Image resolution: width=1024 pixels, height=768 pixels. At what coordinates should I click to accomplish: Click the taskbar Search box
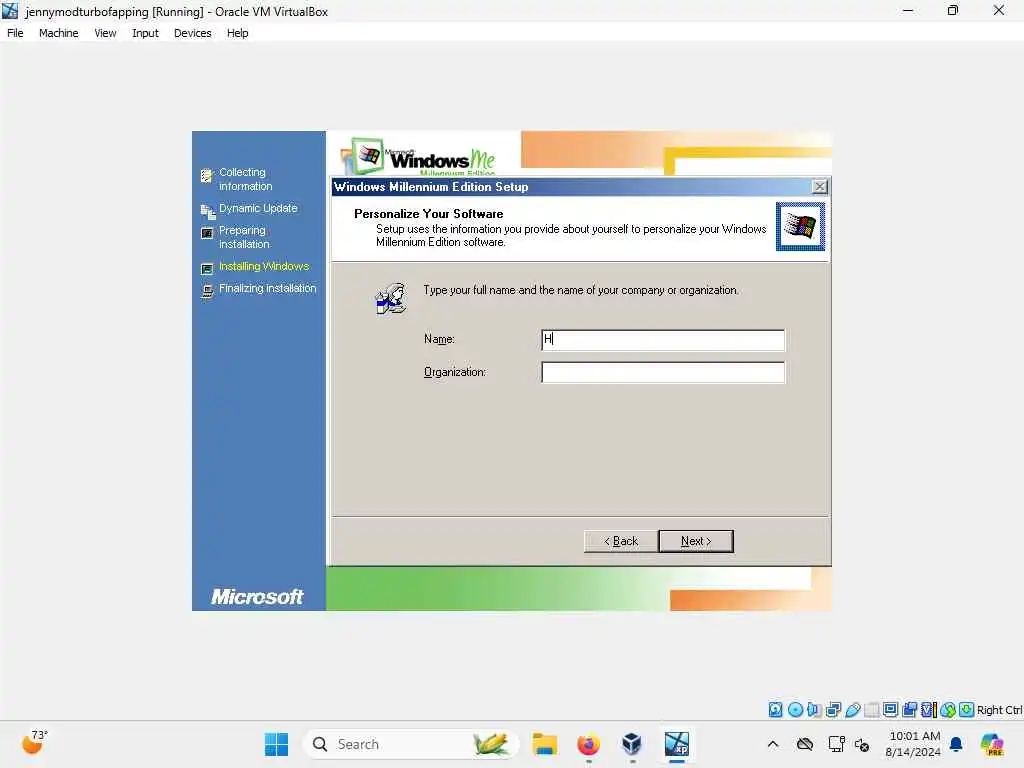tap(411, 744)
